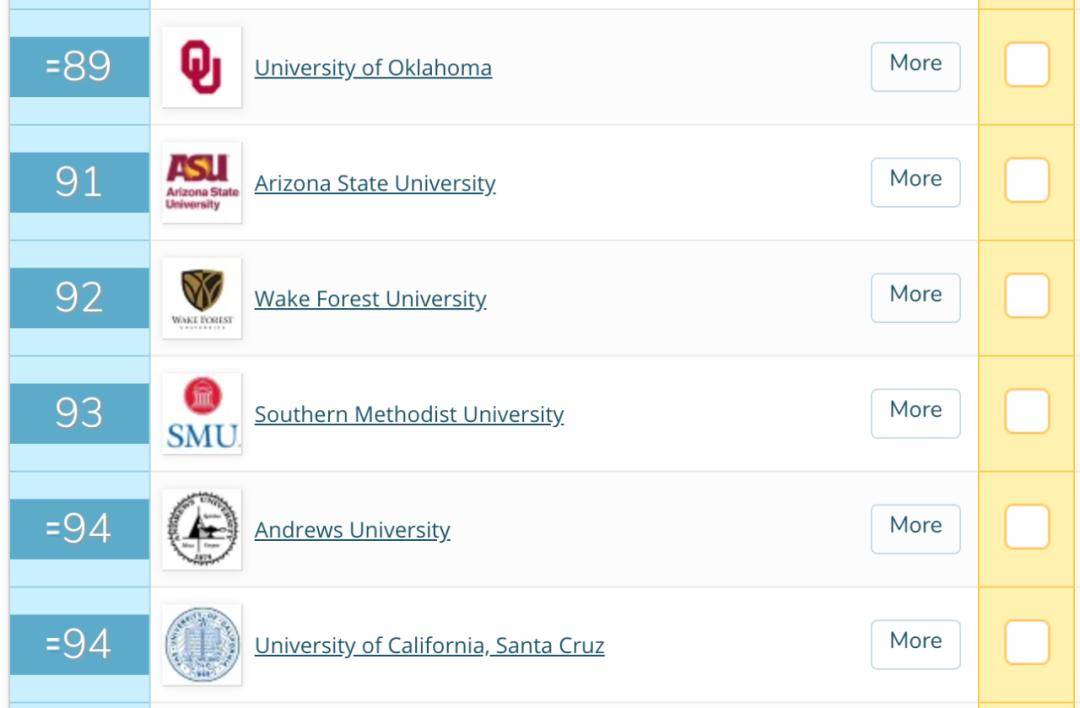Click the Arizona State University ASU logo
This screenshot has width=1080, height=708.
[201, 182]
